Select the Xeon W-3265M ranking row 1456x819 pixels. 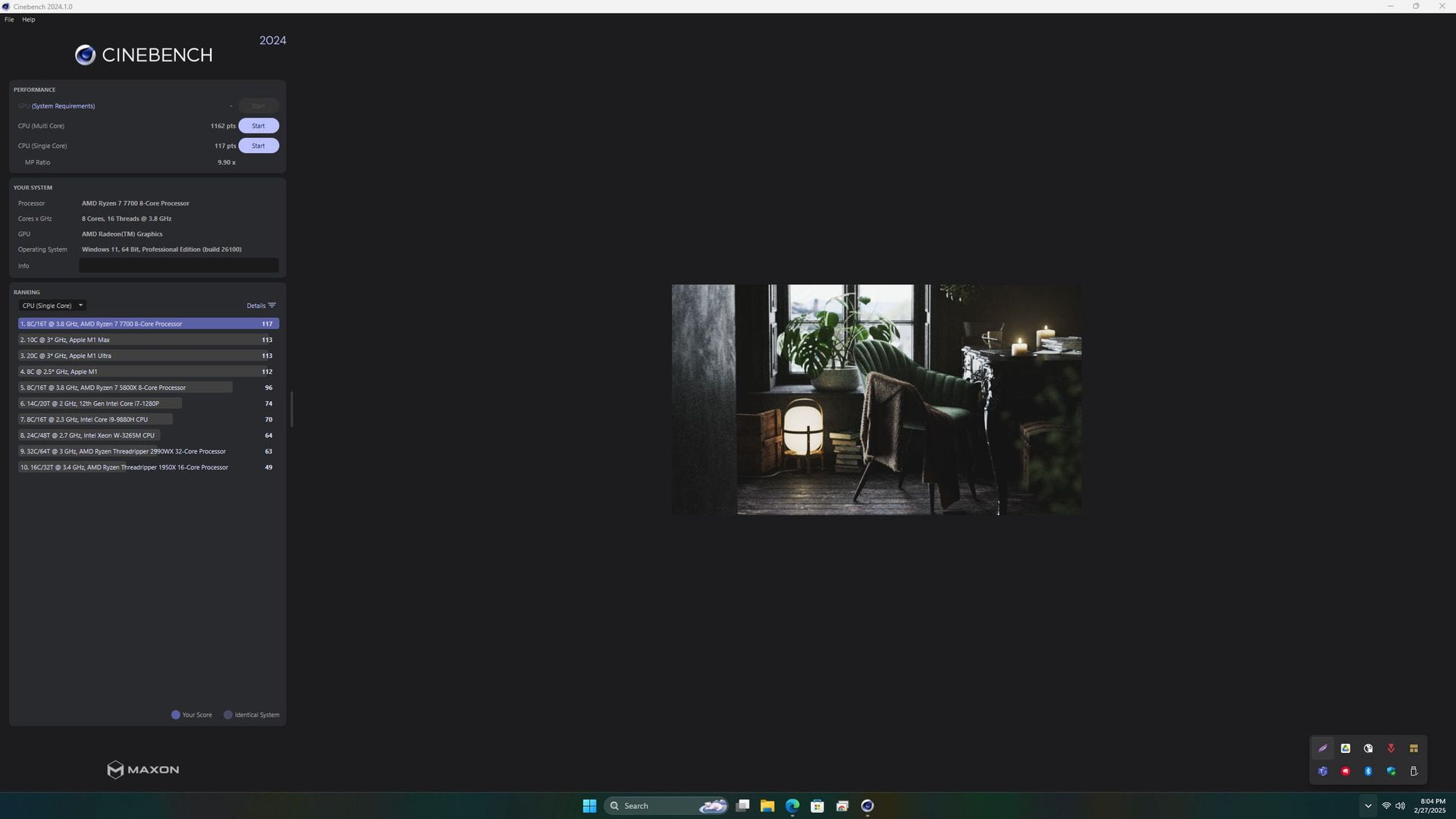tap(149, 435)
